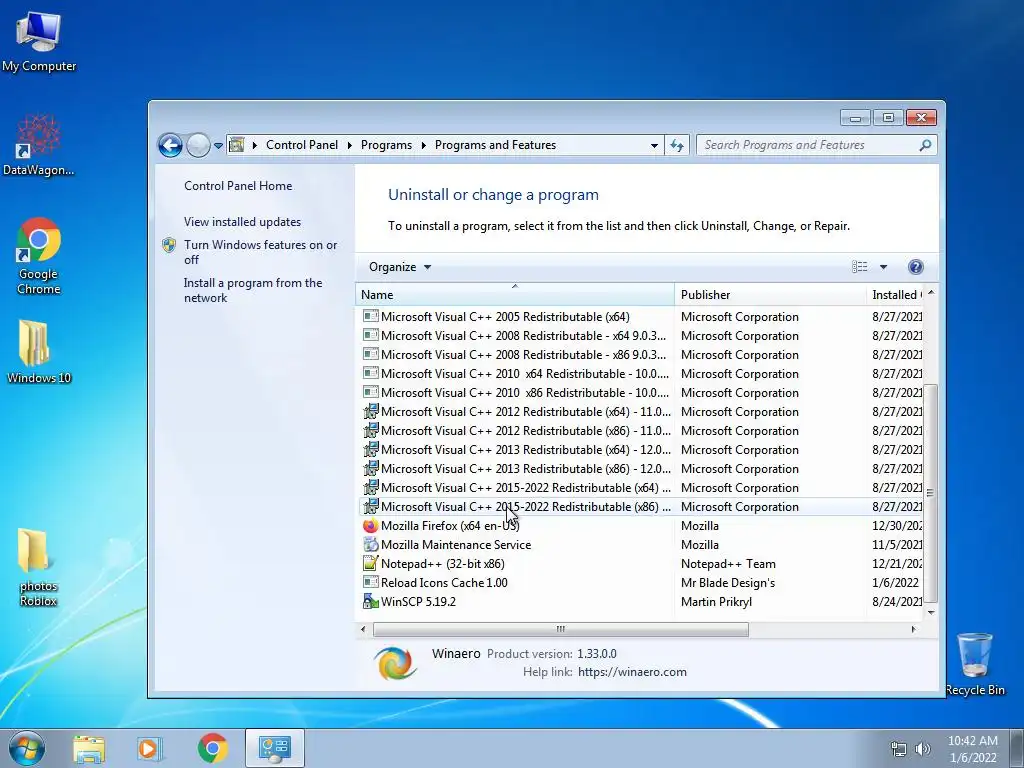
Task: Click the Mozilla Firefox program icon
Action: pos(370,526)
